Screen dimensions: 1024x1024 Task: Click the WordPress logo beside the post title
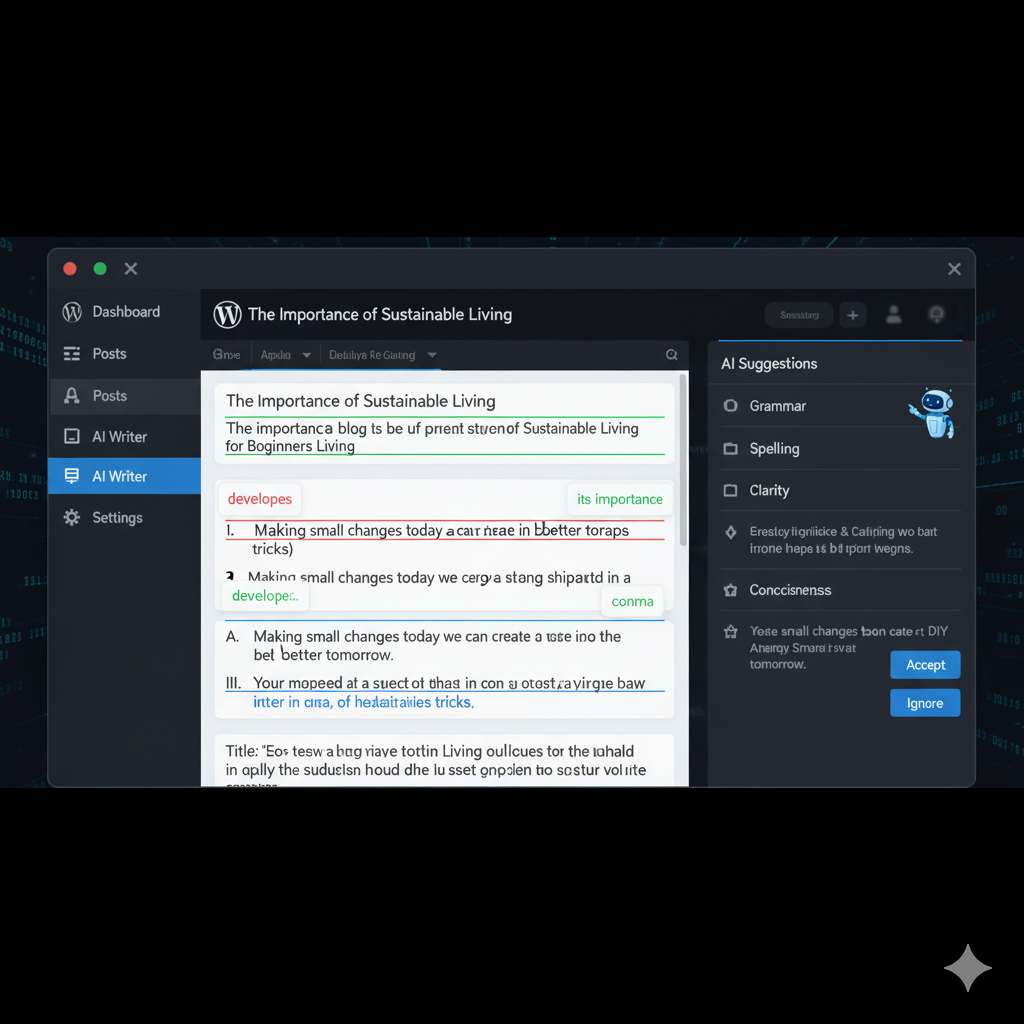coord(227,314)
